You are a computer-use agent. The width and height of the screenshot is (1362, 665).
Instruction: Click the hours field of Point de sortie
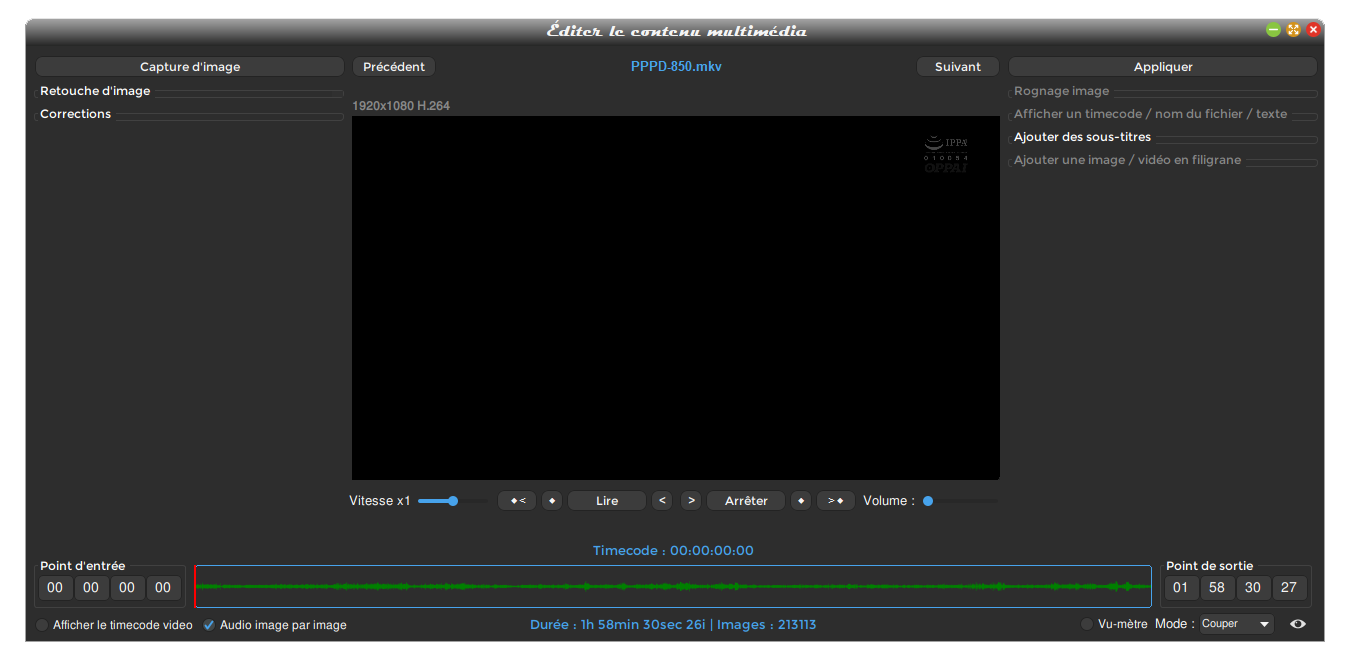click(1180, 588)
